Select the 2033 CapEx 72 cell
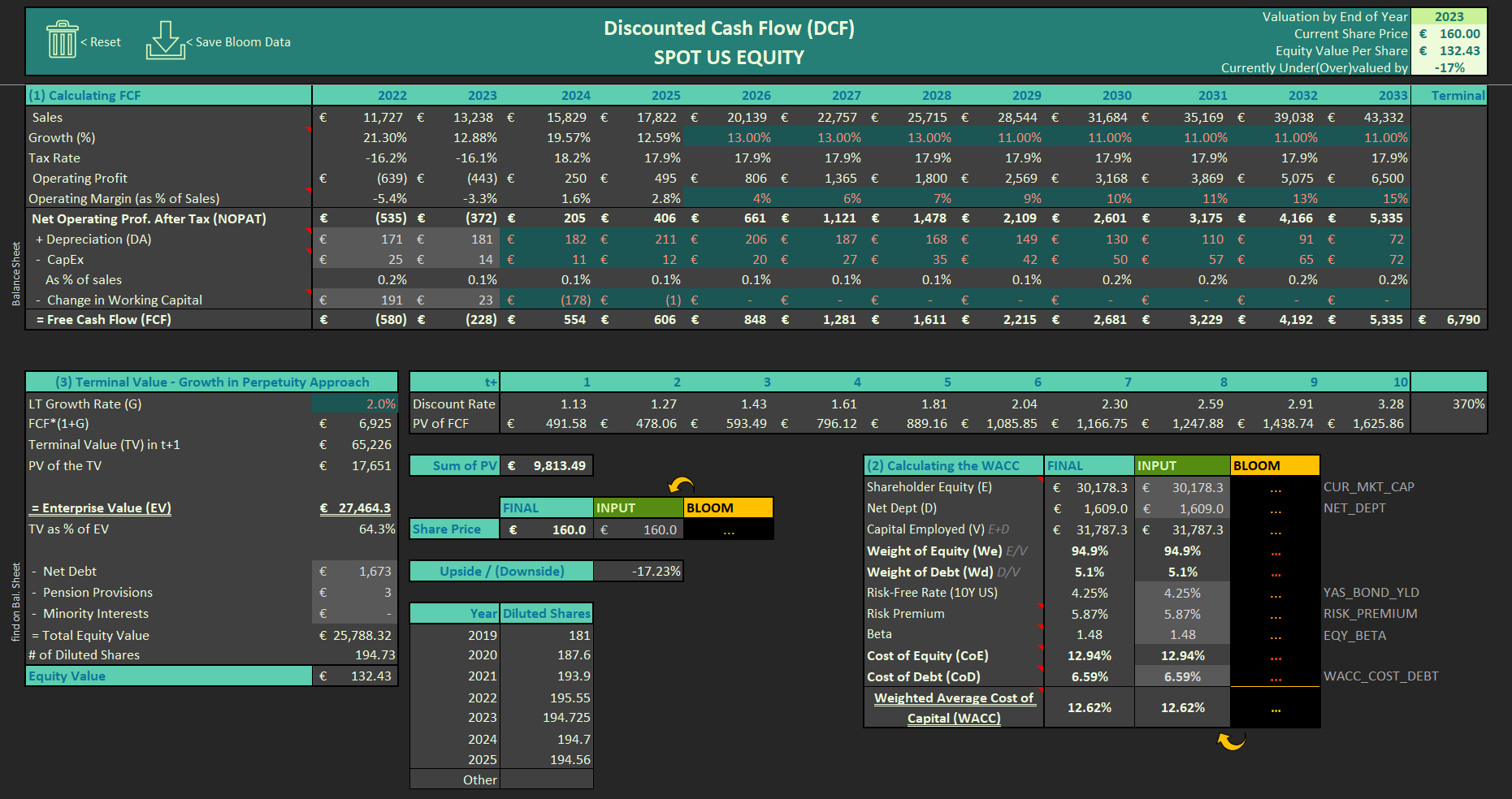 coord(1364,259)
